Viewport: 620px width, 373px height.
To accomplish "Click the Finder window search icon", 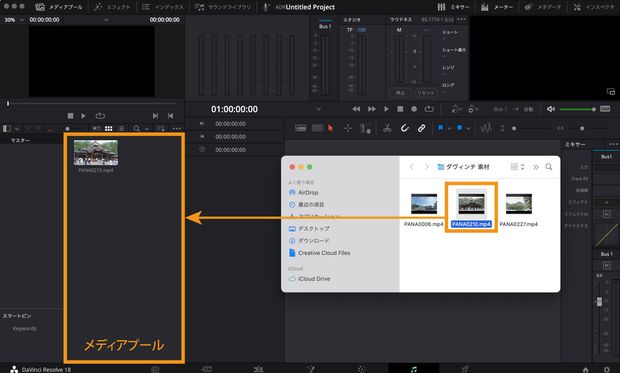I will pyautogui.click(x=549, y=167).
